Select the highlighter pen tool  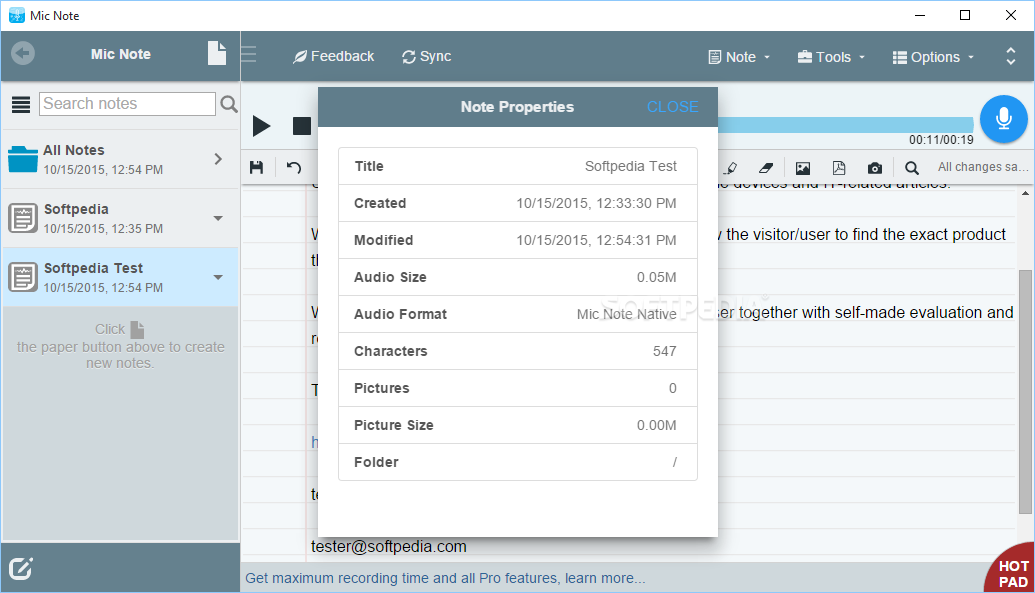(x=731, y=168)
